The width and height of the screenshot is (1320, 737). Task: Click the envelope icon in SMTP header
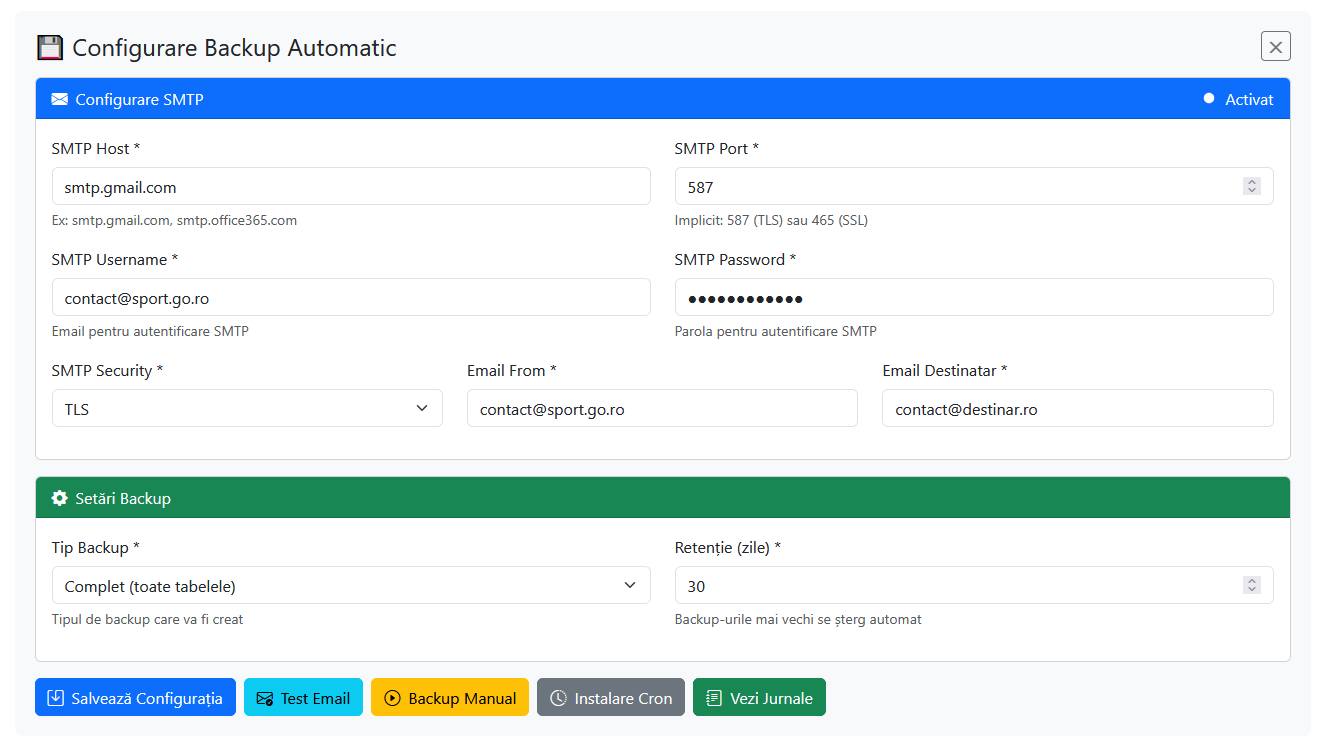[x=60, y=99]
